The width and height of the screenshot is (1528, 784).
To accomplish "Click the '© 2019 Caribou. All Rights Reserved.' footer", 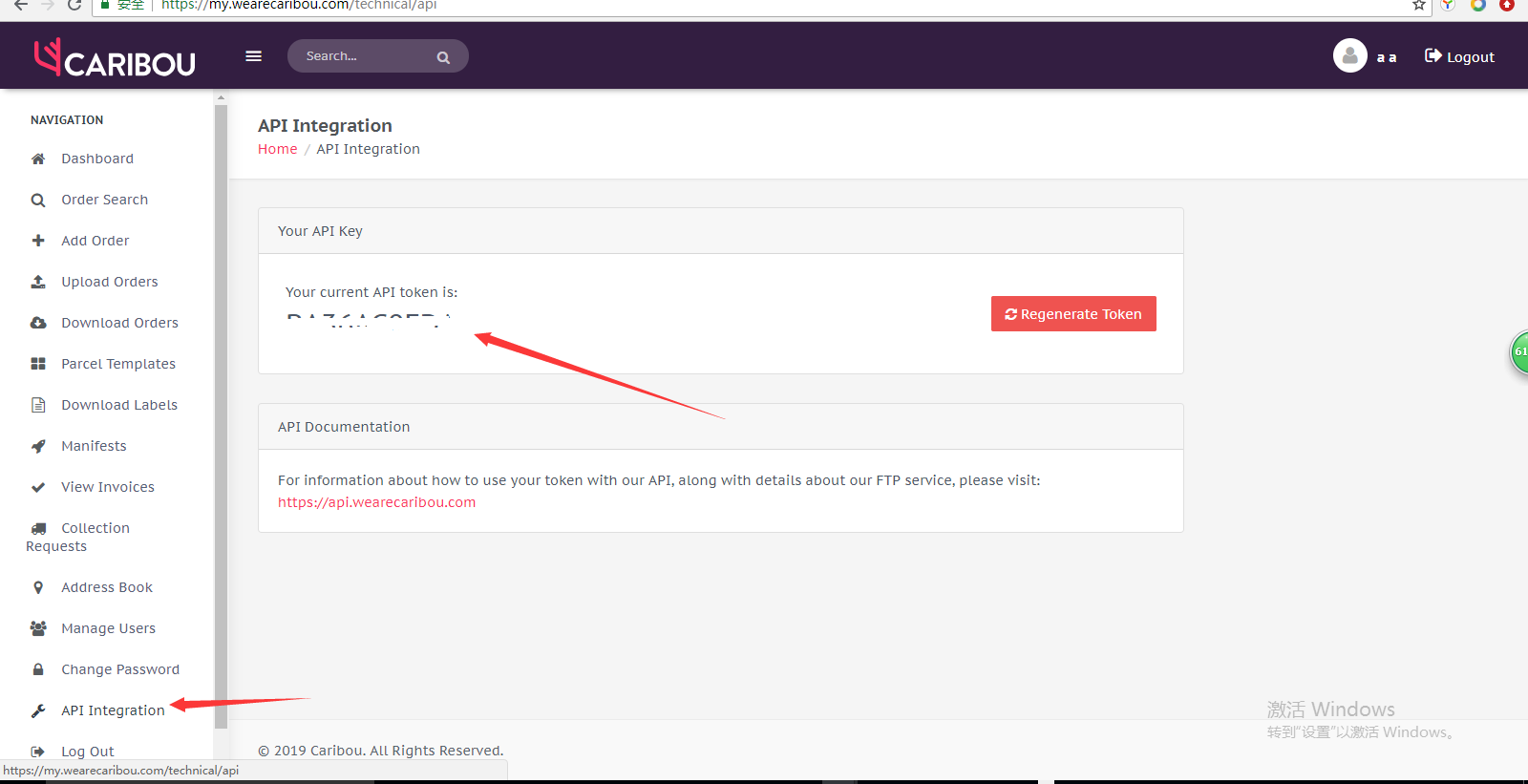I will [x=380, y=751].
